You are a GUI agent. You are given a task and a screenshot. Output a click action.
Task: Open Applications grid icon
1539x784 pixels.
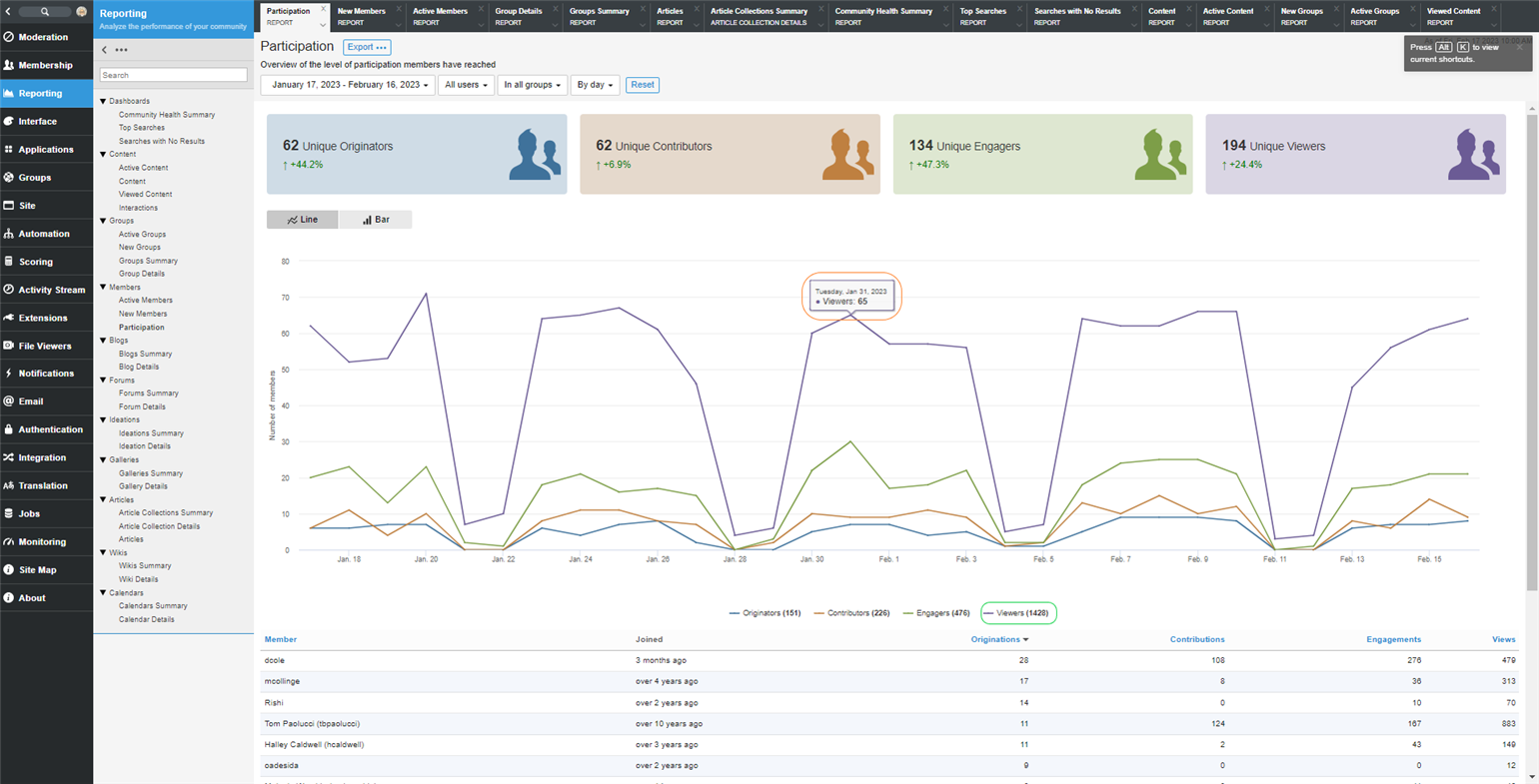(x=9, y=149)
